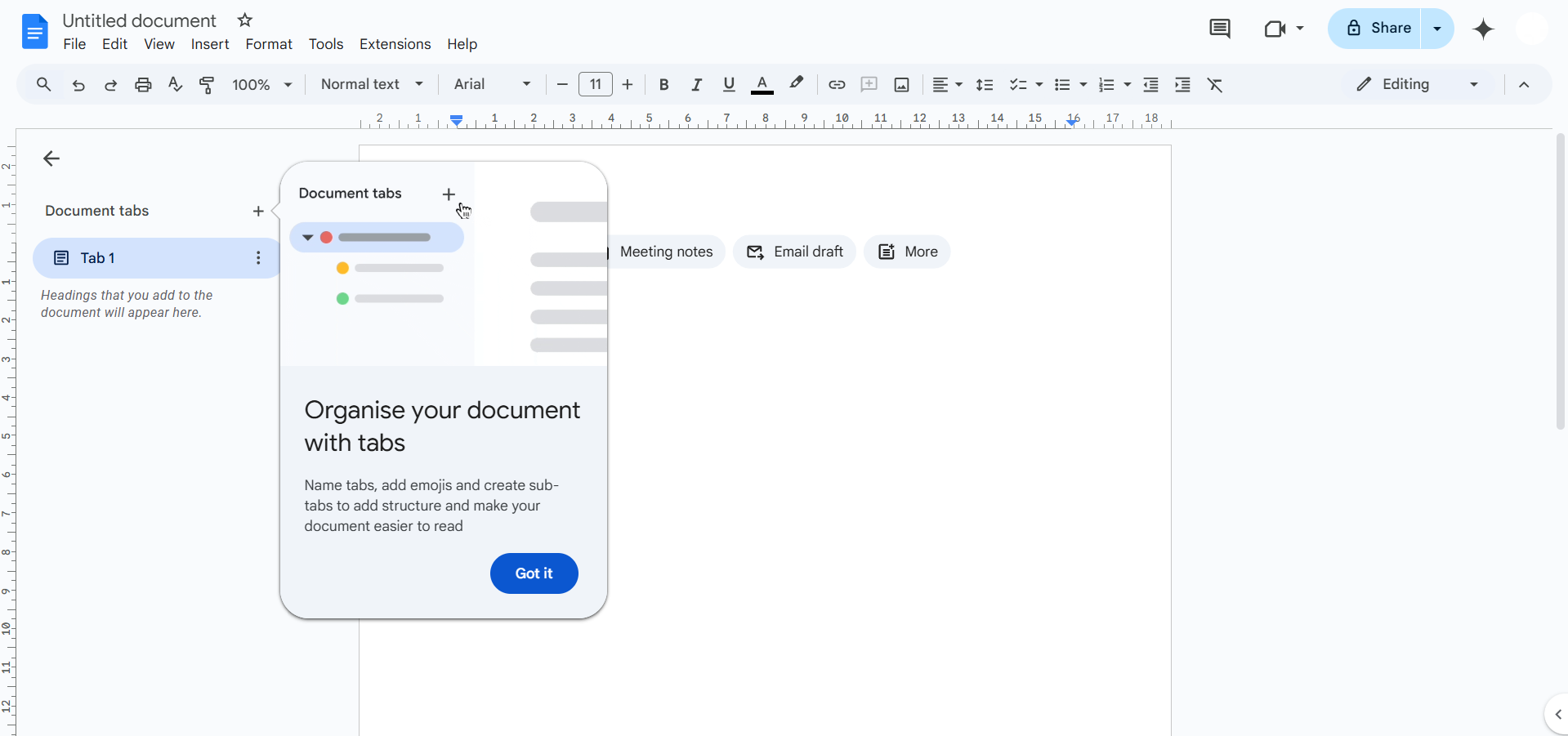Click the font size input field
1568x736 pixels.
click(x=595, y=85)
